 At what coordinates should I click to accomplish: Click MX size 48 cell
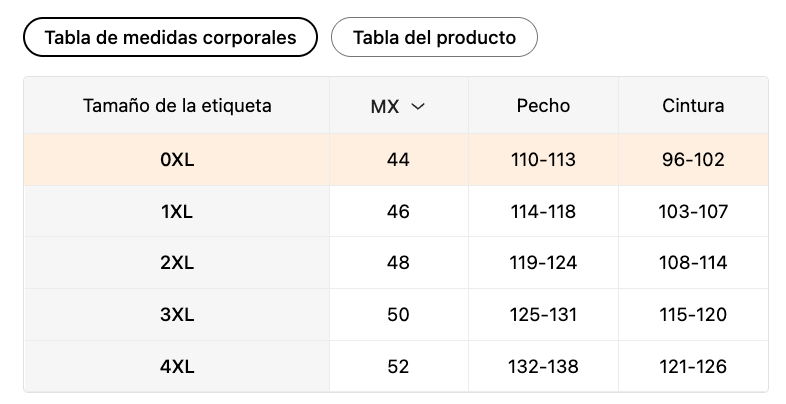[x=398, y=263]
